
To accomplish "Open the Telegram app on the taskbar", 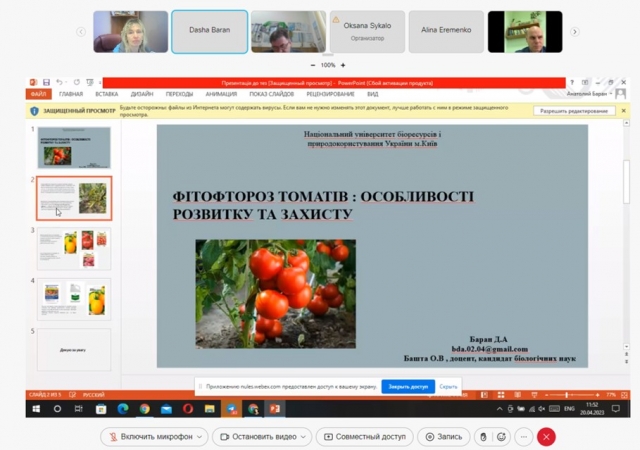I will [x=231, y=409].
